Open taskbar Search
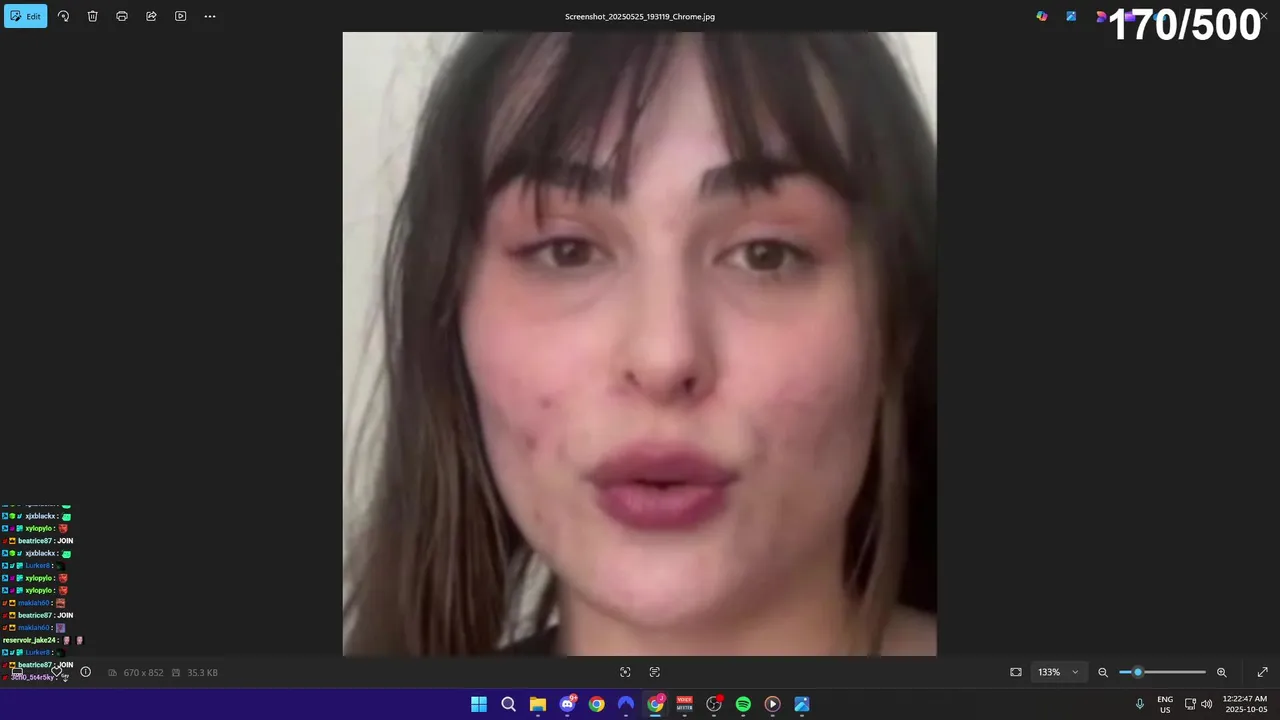Image resolution: width=1280 pixels, height=720 pixels. tap(508, 704)
